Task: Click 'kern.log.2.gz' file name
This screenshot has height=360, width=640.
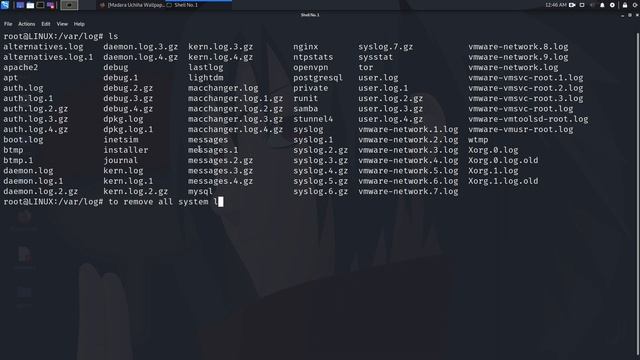Action: [136, 191]
